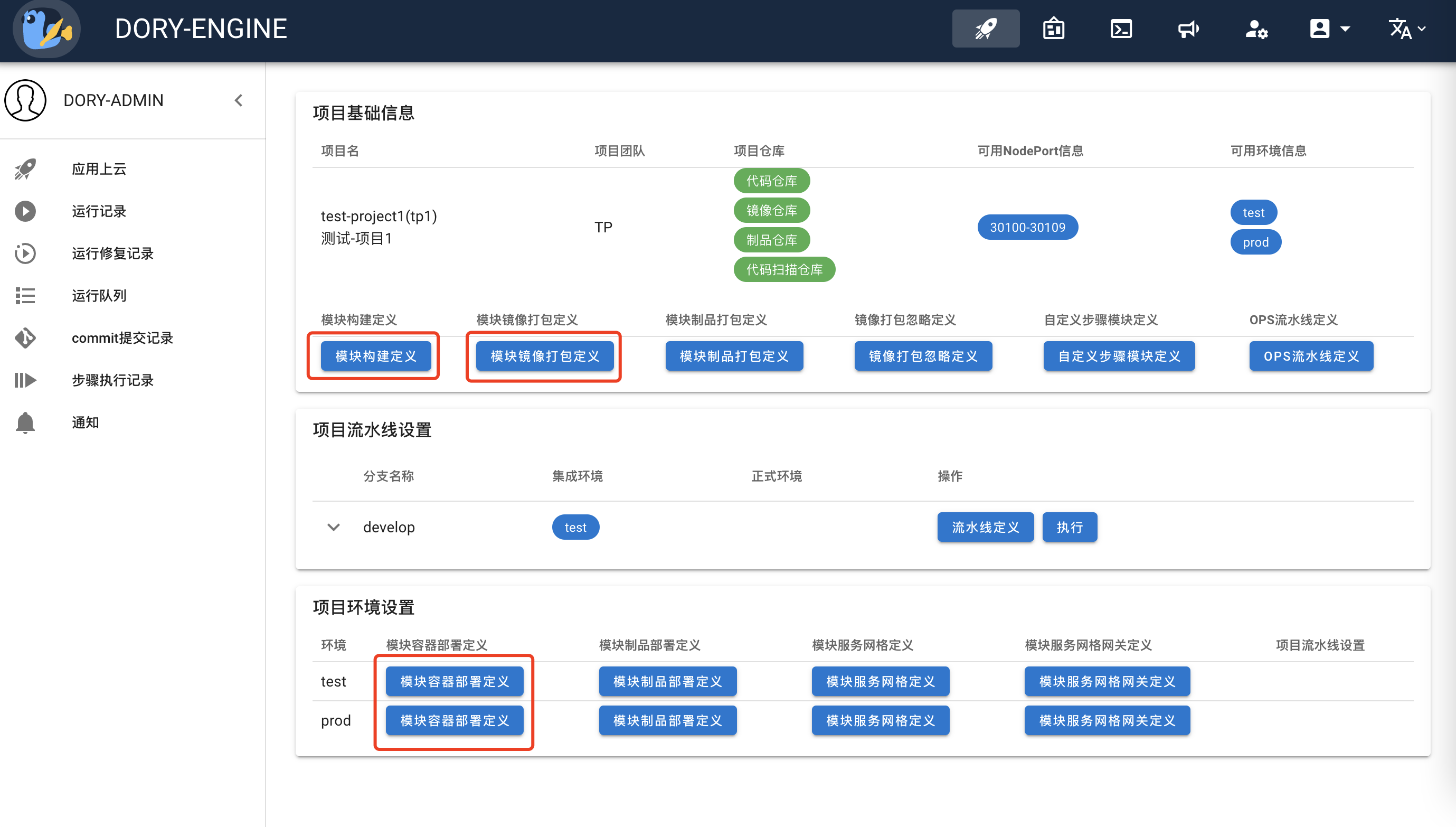Click the dashboard board icon in top bar

pyautogui.click(x=1053, y=28)
